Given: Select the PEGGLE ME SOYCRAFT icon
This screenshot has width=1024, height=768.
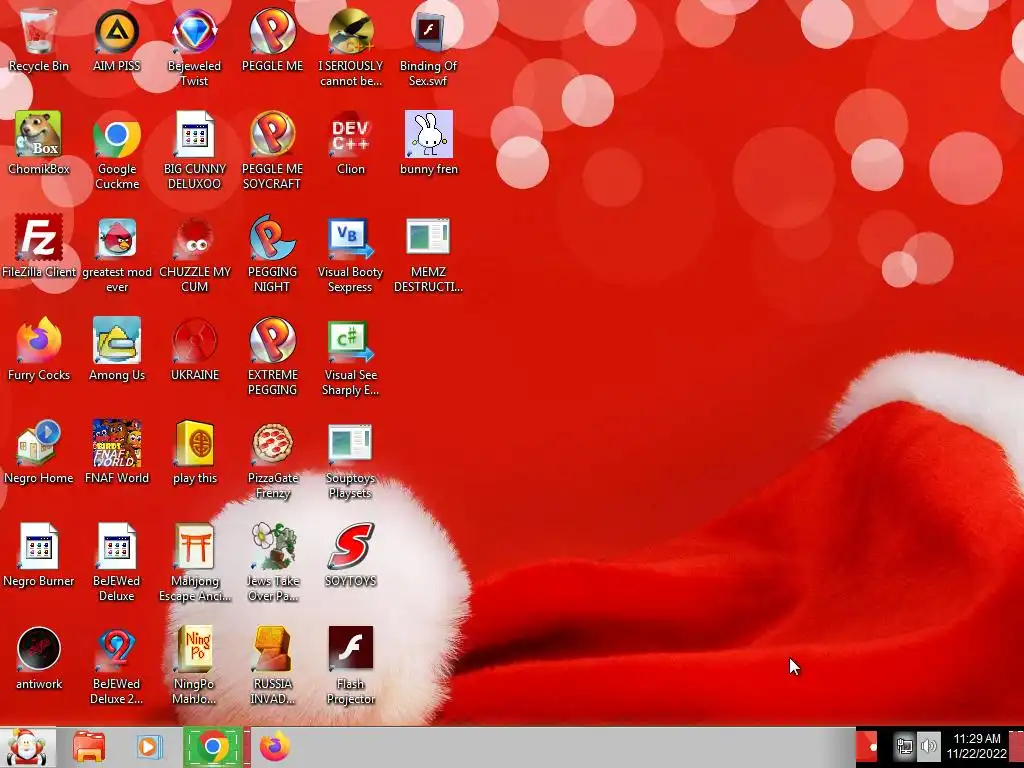Looking at the screenshot, I should [x=272, y=152].
